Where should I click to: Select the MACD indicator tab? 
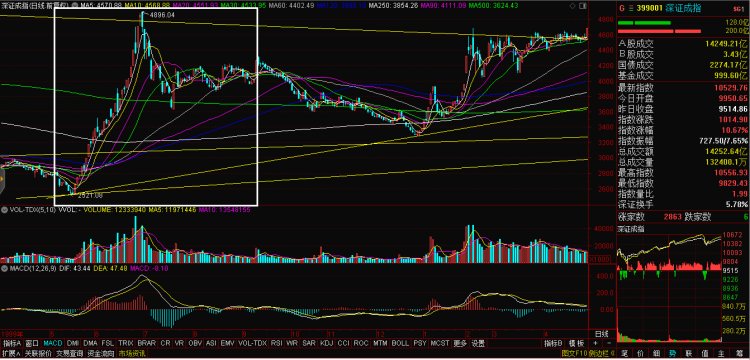click(x=53, y=343)
